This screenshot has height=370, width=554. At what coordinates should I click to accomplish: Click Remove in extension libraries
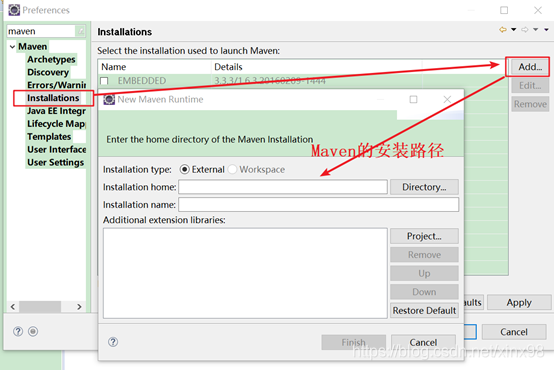(x=424, y=255)
